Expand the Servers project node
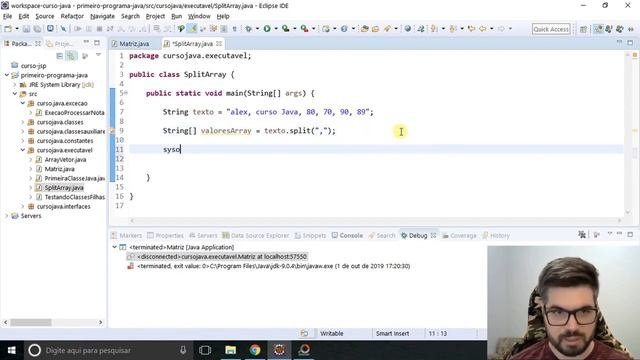The width and height of the screenshot is (640, 360). click(7, 216)
